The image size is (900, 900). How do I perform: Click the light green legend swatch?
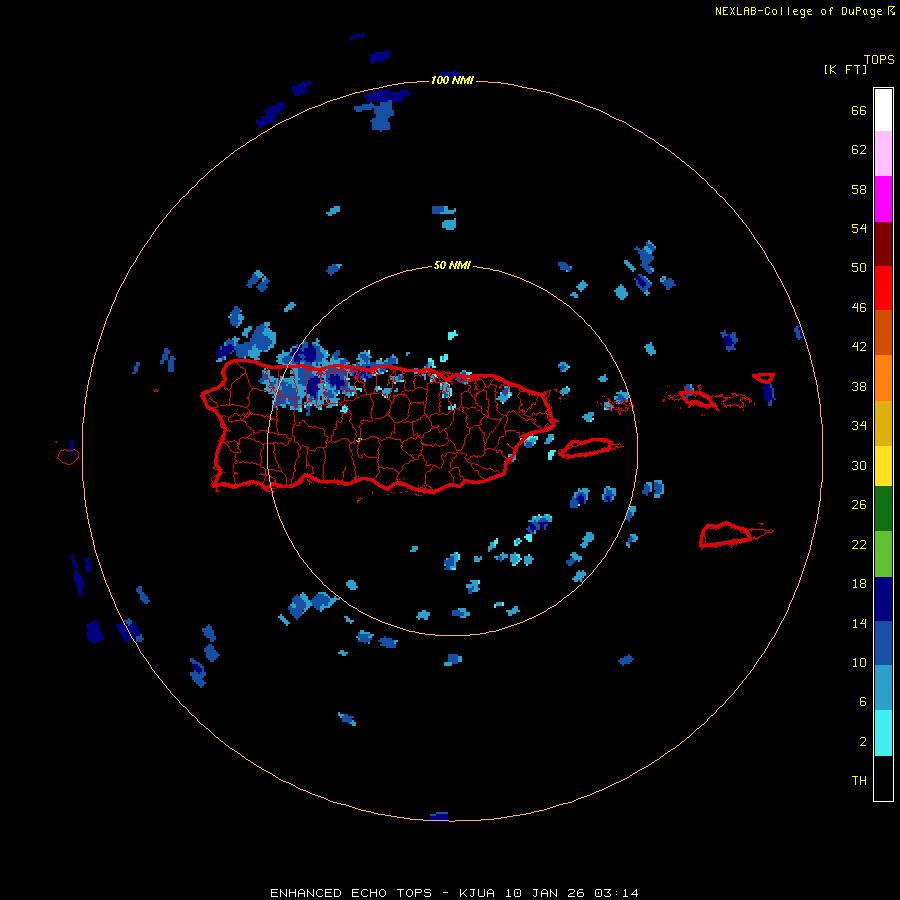point(883,554)
